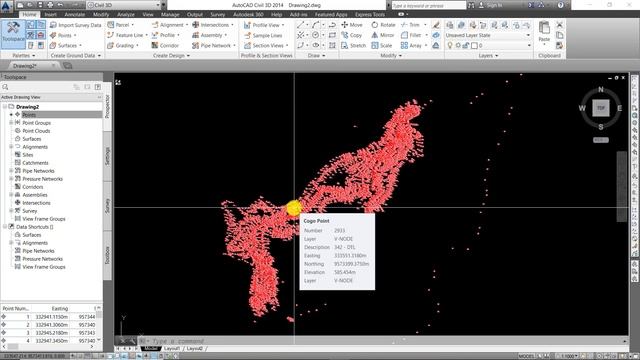
Task: Expand the Pipe Networks tree node
Action: [x=11, y=171]
